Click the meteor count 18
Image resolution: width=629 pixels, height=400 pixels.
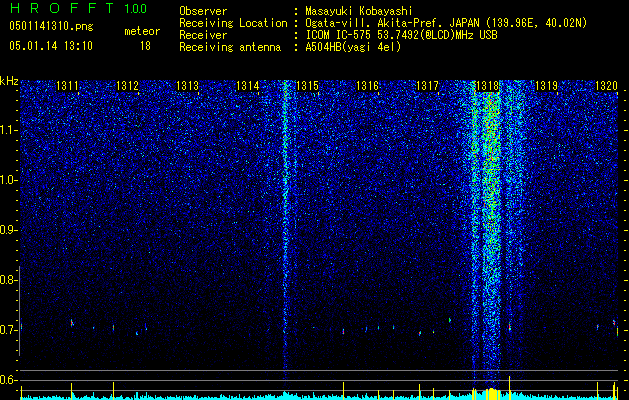pos(145,46)
